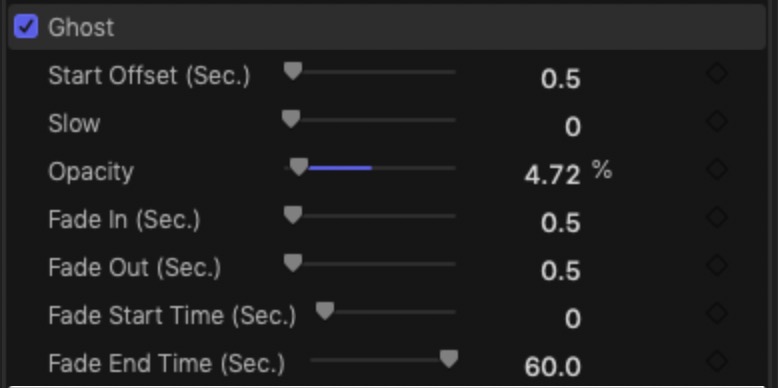Add keyframe for Fade End Time
This screenshot has height=388, width=778.
[717, 361]
